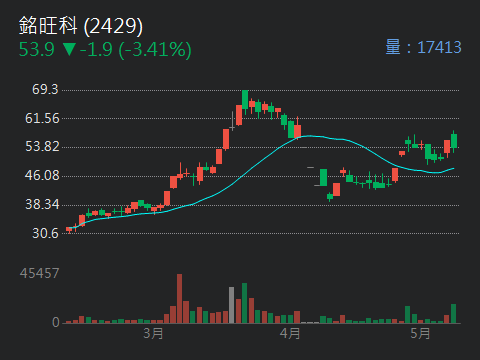Screen dimensions: 480x360
Task: Click the tallest red volume bar
Action: (x=179, y=298)
